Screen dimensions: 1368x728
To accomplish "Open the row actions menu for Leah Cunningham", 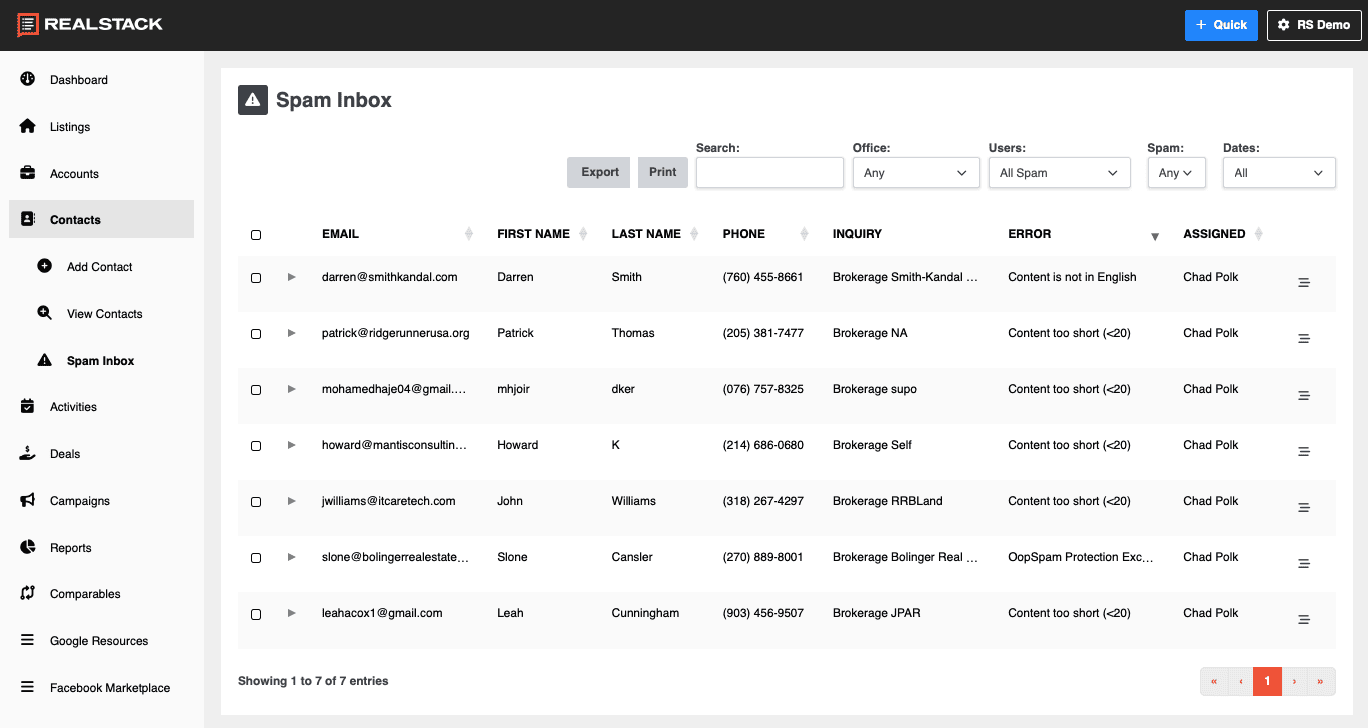I will [1303, 619].
